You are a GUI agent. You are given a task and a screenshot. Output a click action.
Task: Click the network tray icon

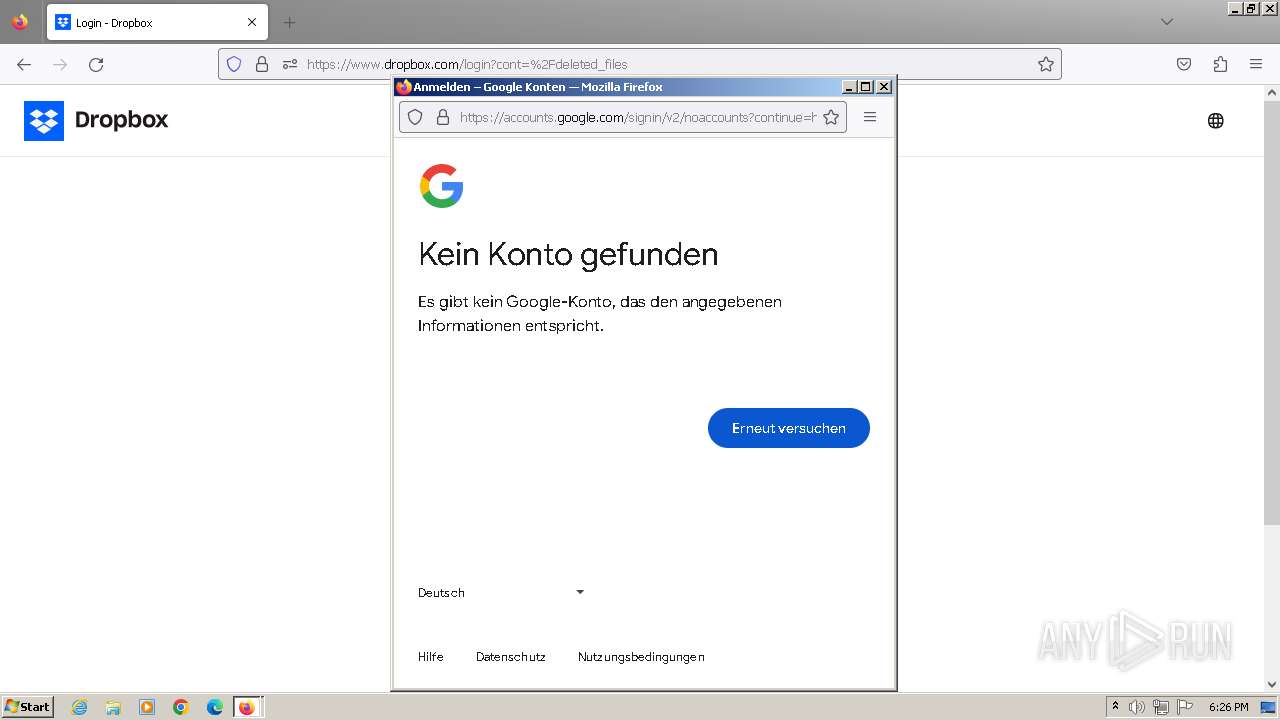click(x=1161, y=707)
